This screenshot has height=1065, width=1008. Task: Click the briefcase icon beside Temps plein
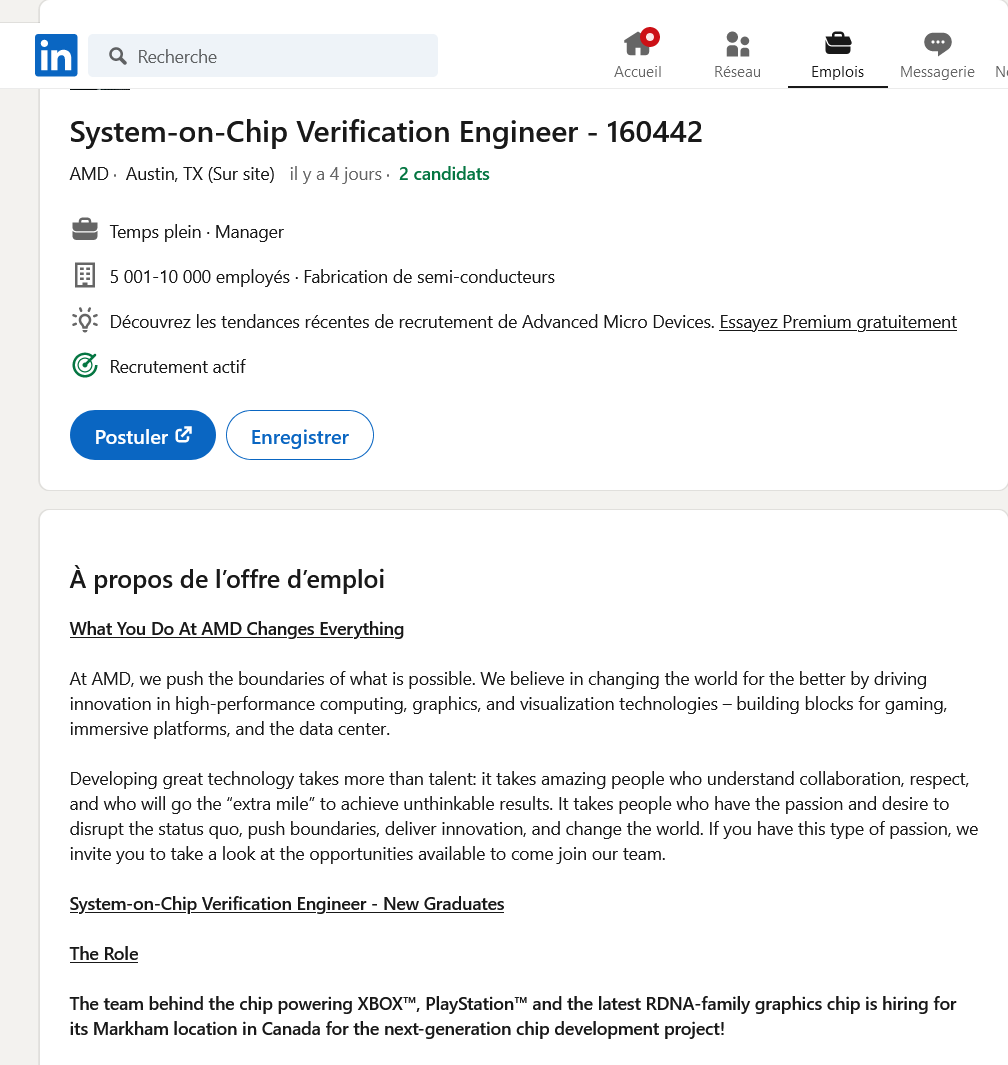click(x=85, y=231)
